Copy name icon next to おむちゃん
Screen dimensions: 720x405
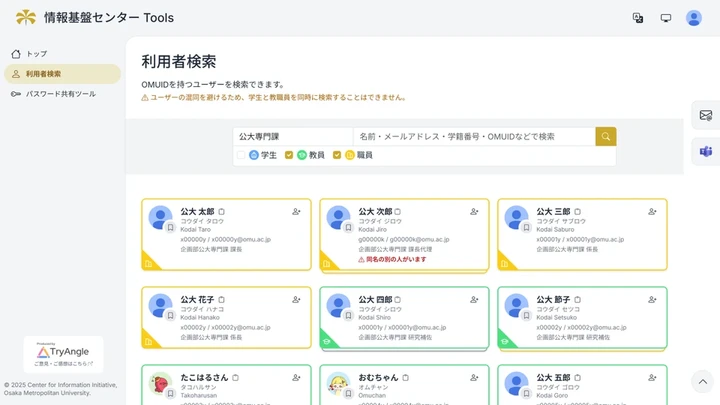[x=405, y=377]
